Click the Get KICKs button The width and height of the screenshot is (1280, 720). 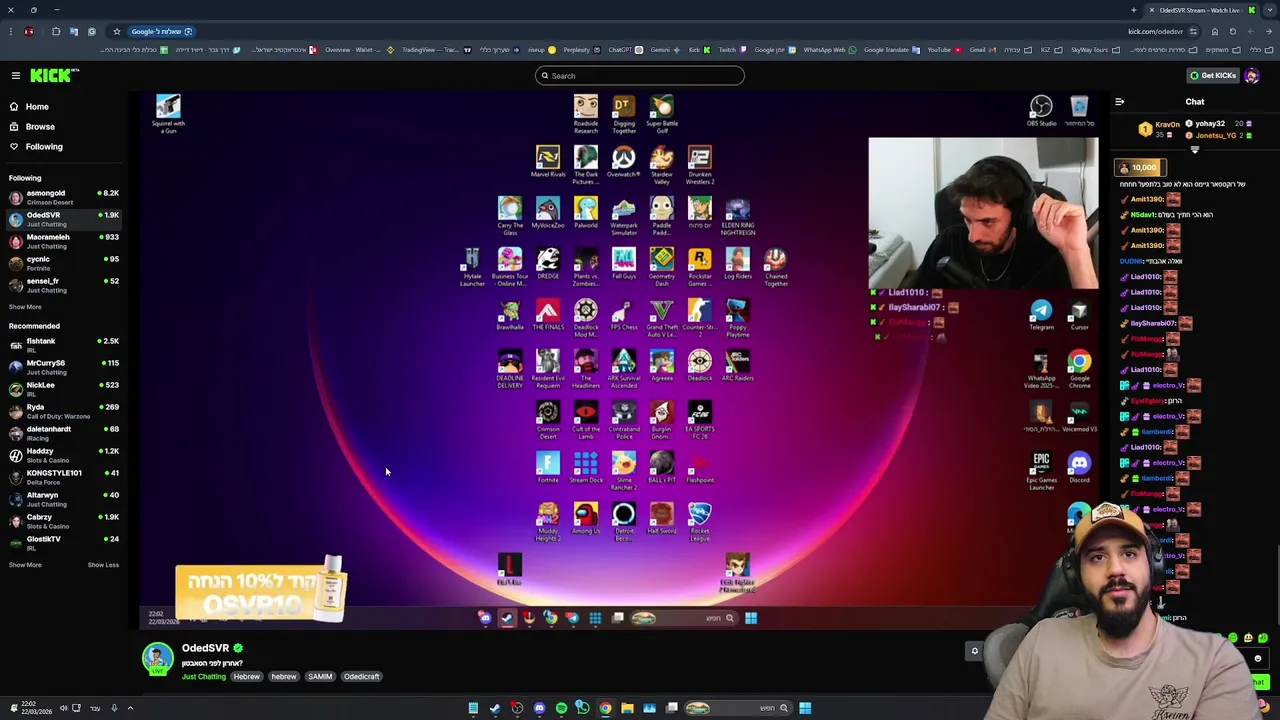(x=1212, y=75)
